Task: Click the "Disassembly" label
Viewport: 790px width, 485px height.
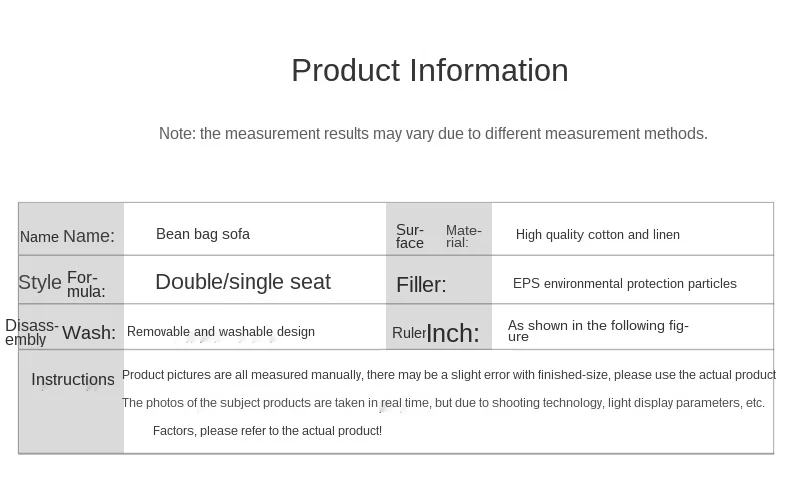Action: pyautogui.click(x=31, y=332)
